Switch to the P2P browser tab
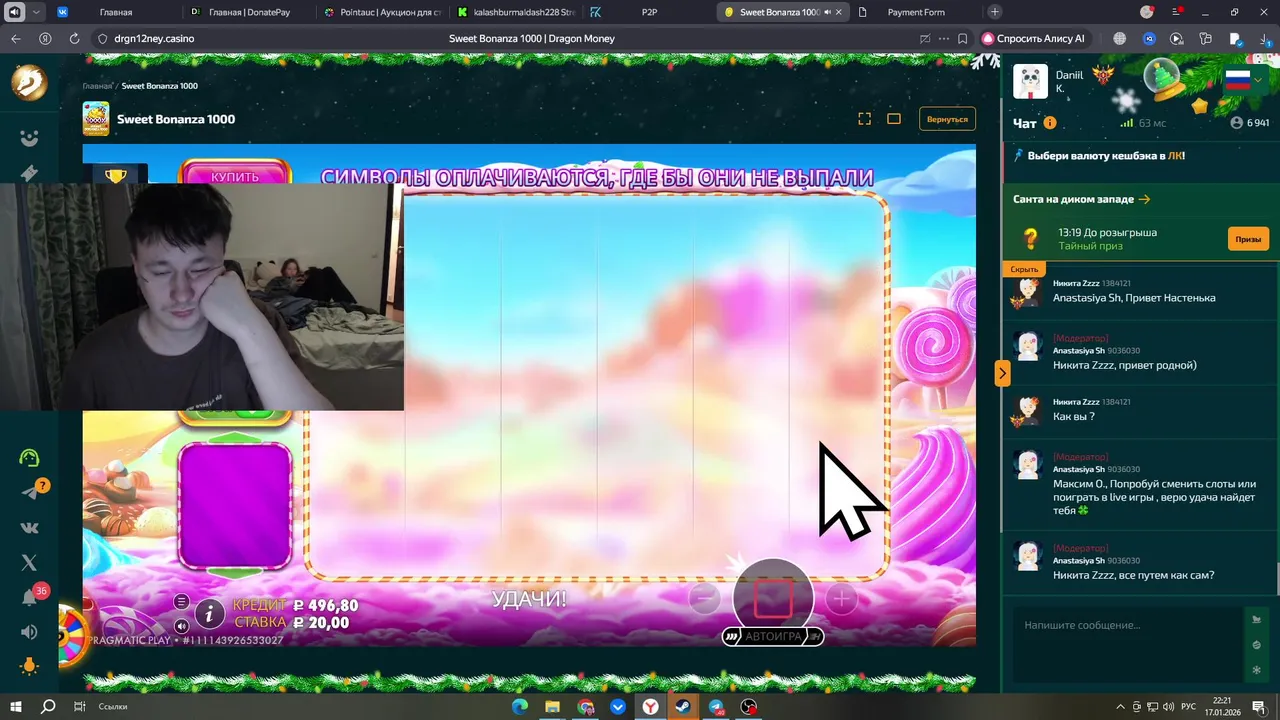 (x=649, y=12)
